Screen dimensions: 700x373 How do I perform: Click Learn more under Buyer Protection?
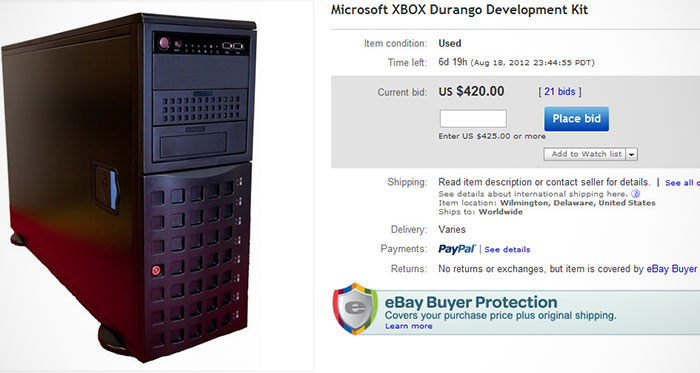(x=408, y=326)
